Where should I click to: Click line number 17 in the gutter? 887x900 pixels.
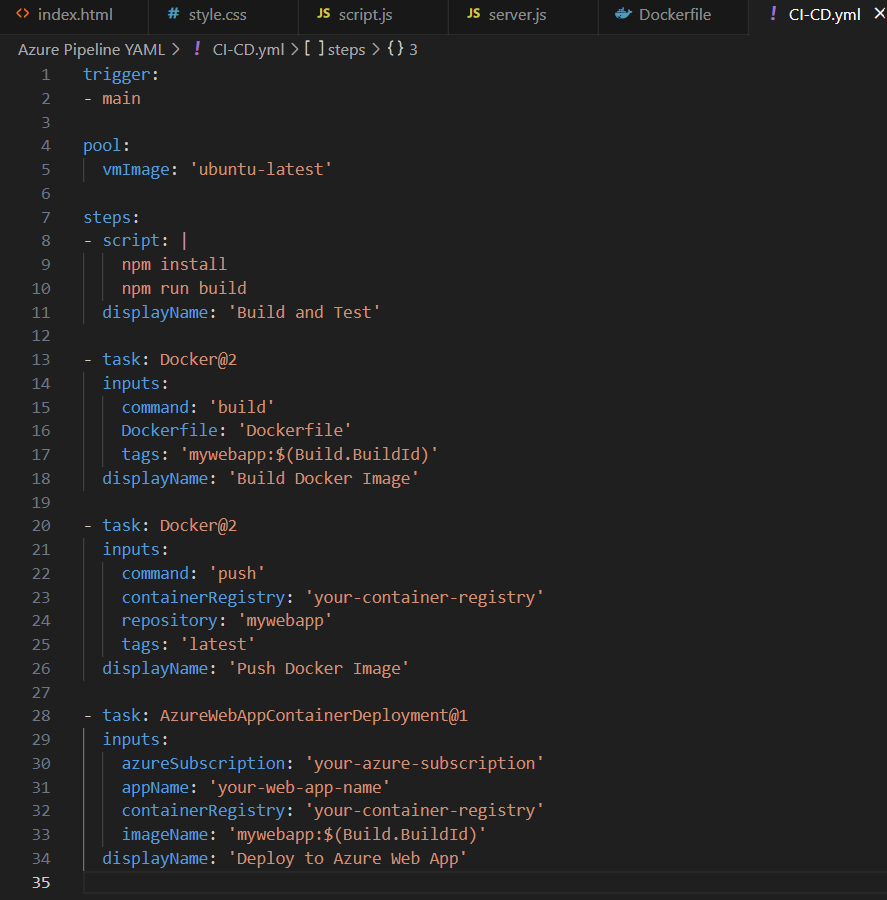click(x=41, y=454)
